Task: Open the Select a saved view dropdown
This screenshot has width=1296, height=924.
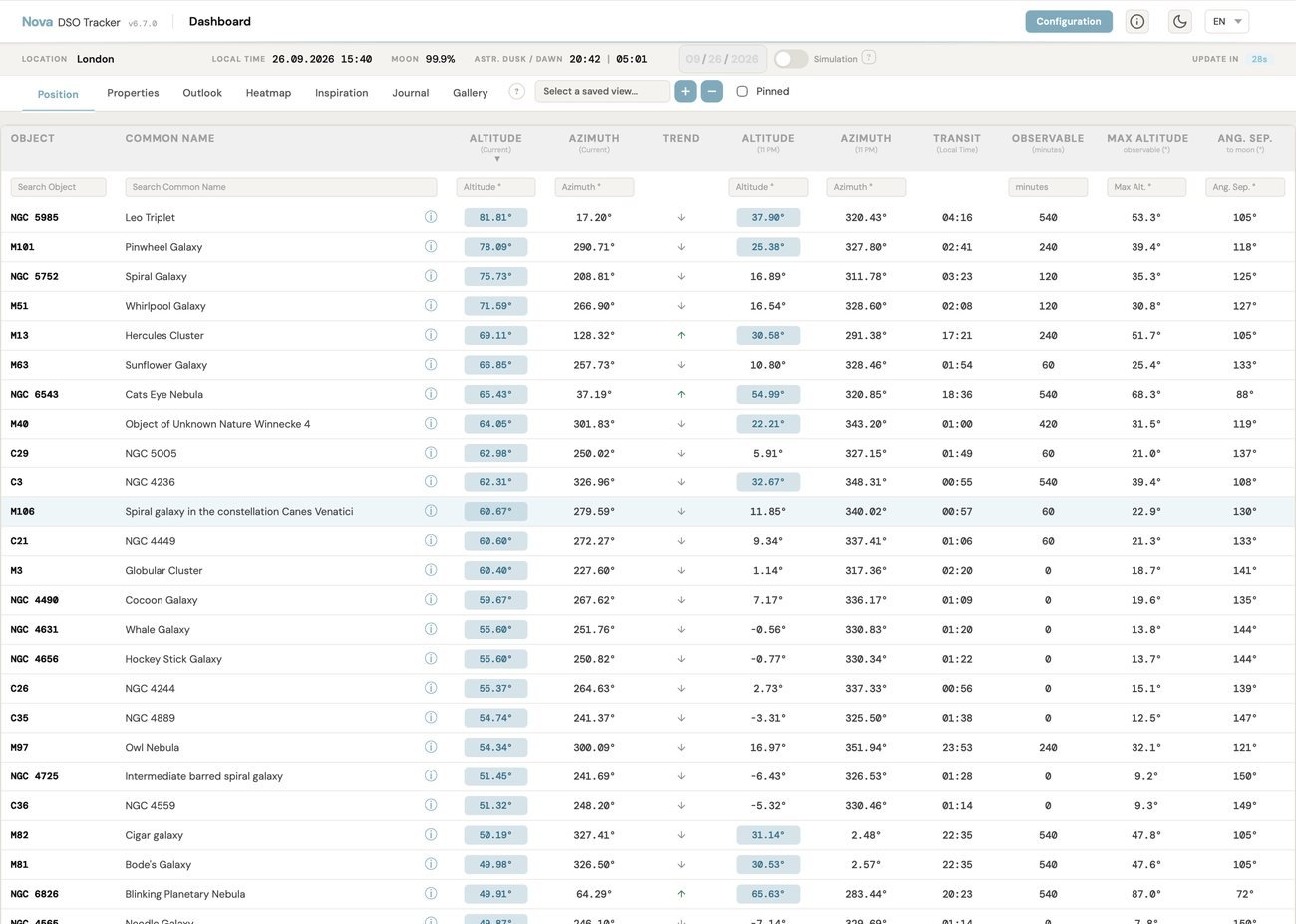Action: (602, 91)
